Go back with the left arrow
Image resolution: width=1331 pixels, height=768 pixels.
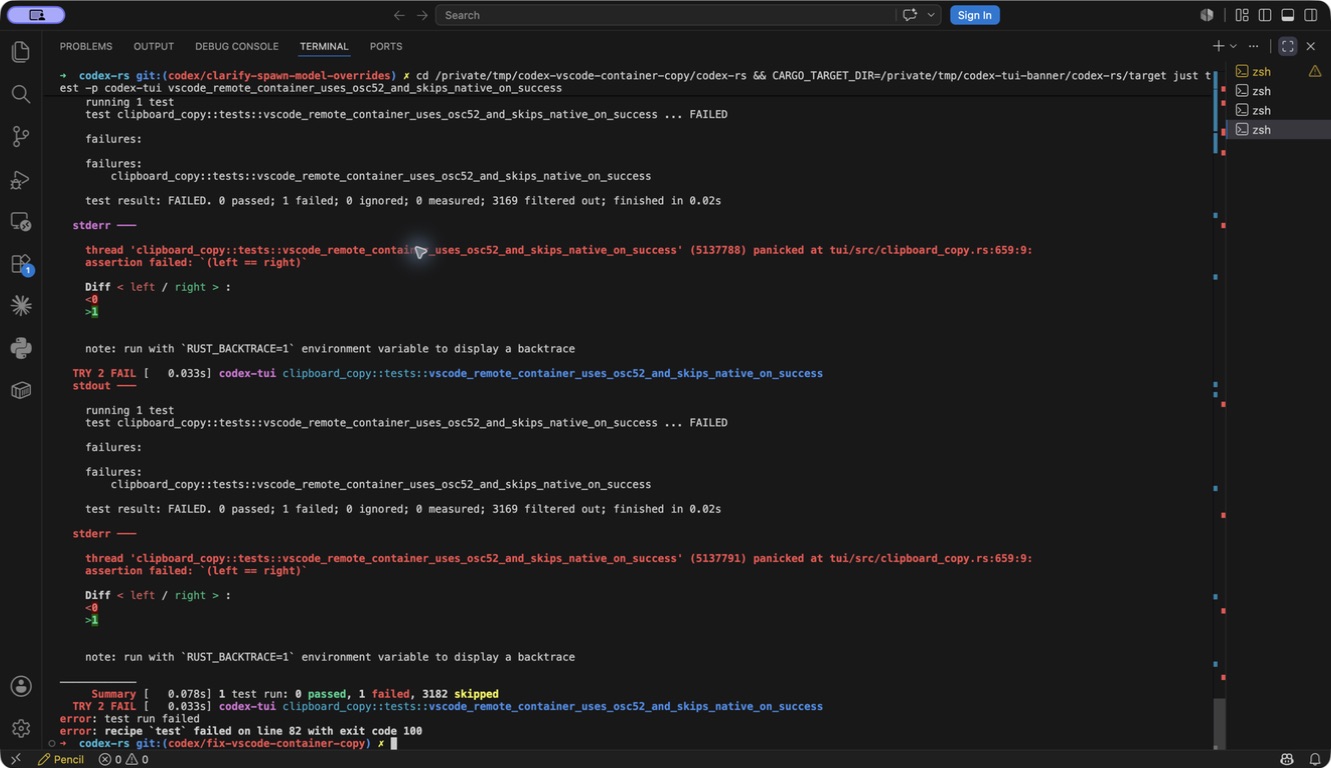[x=399, y=15]
